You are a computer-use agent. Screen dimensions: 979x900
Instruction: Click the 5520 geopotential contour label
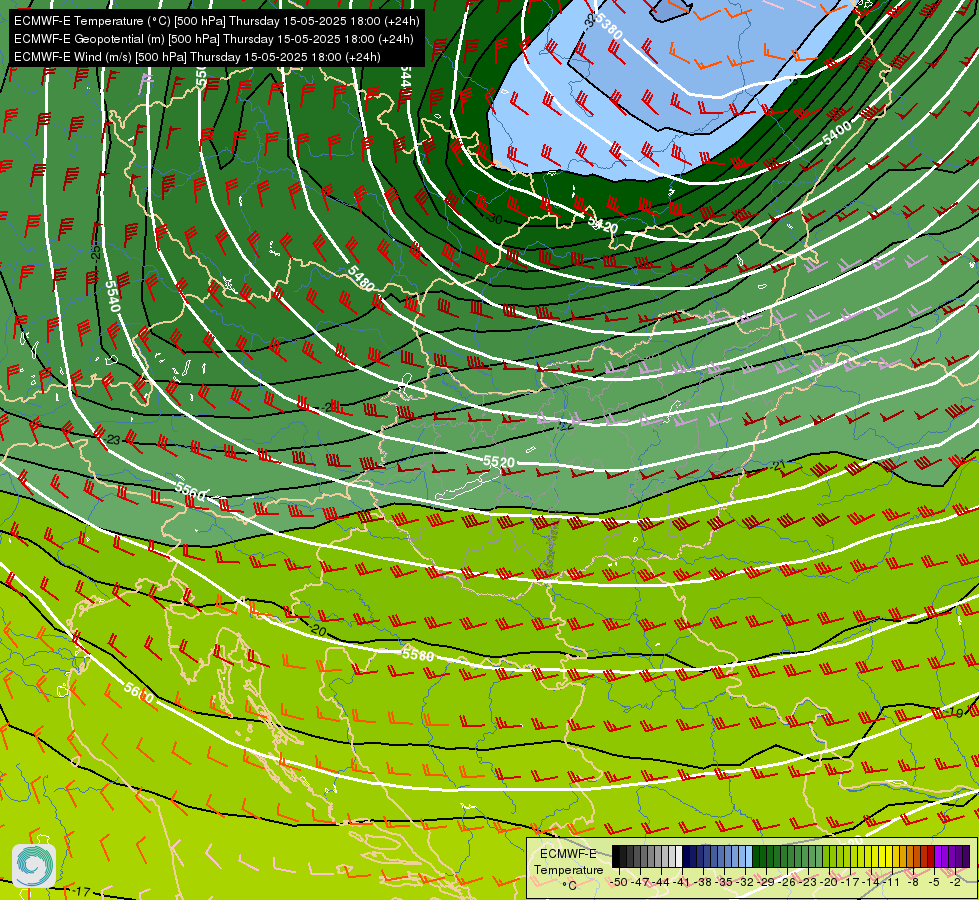499,462
